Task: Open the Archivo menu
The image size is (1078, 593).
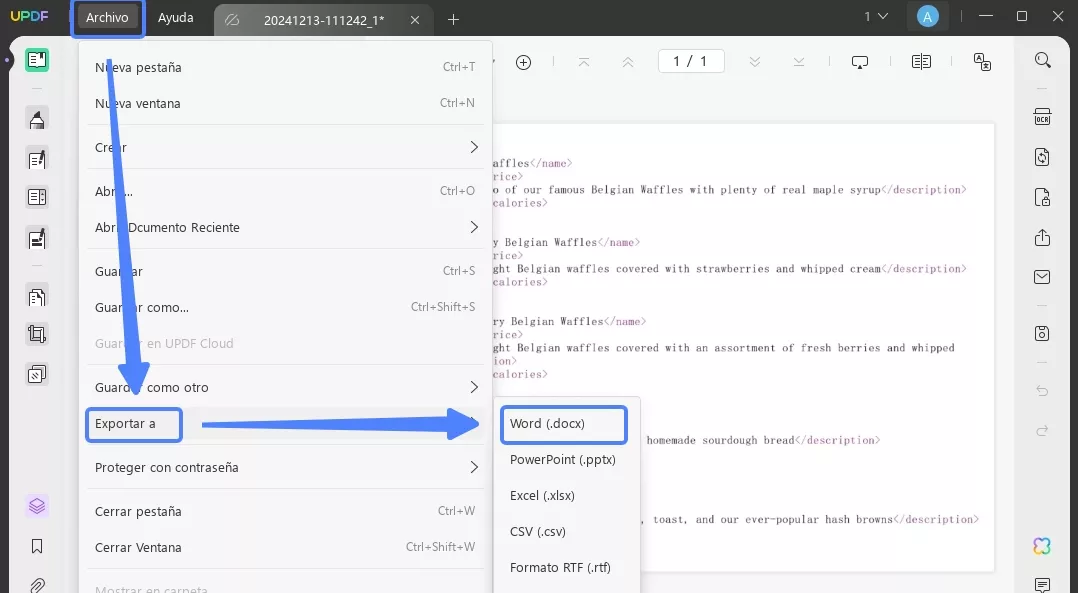Action: (107, 18)
